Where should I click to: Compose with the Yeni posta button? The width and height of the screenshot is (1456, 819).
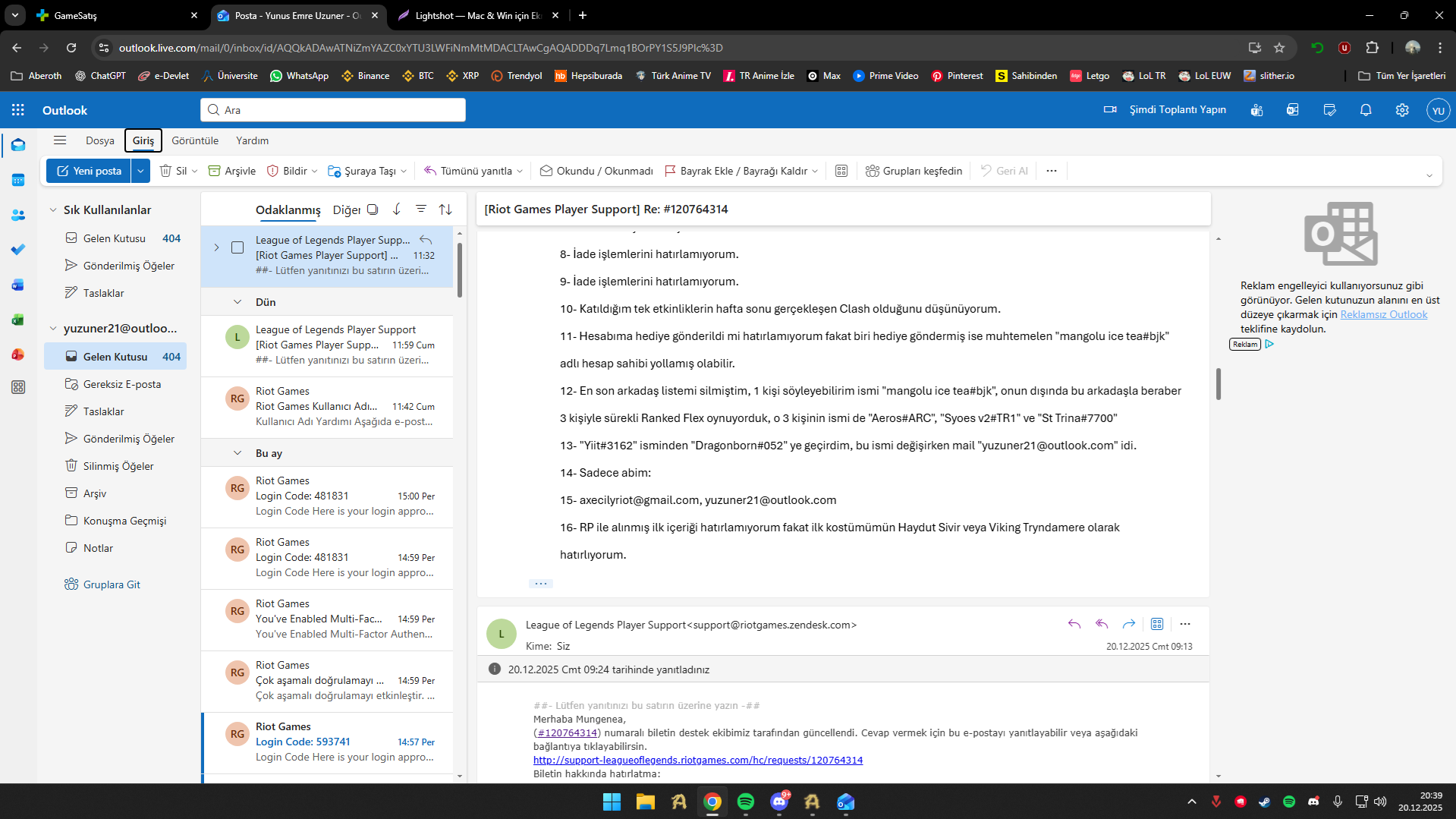tap(89, 171)
